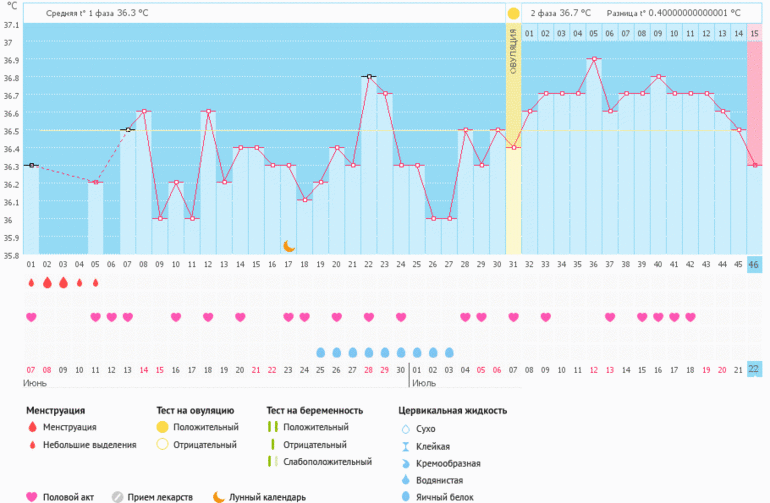Click the 36.9 temperature point on day 36
The image size is (770, 503).
(593, 59)
